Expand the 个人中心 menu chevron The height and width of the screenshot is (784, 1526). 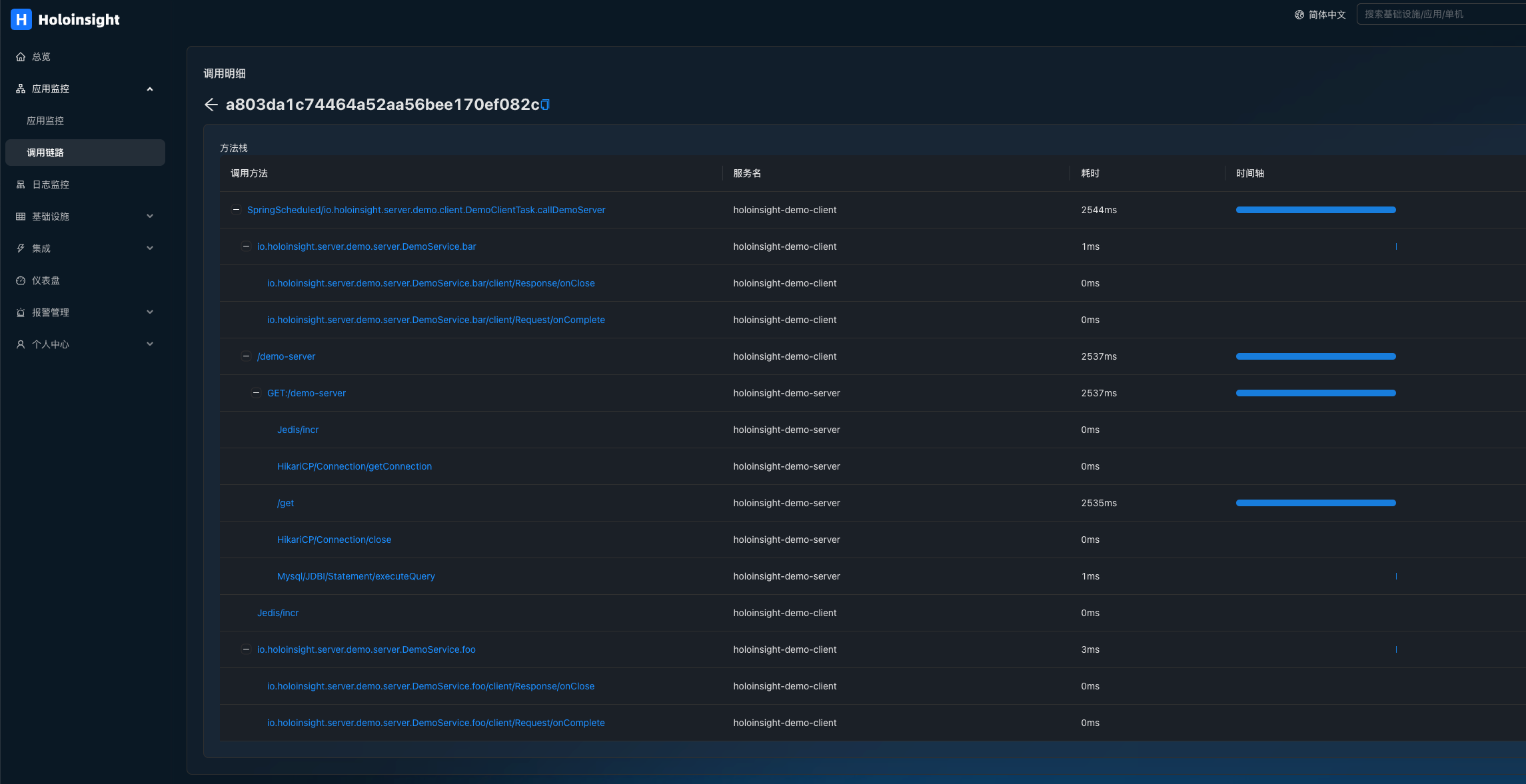150,344
